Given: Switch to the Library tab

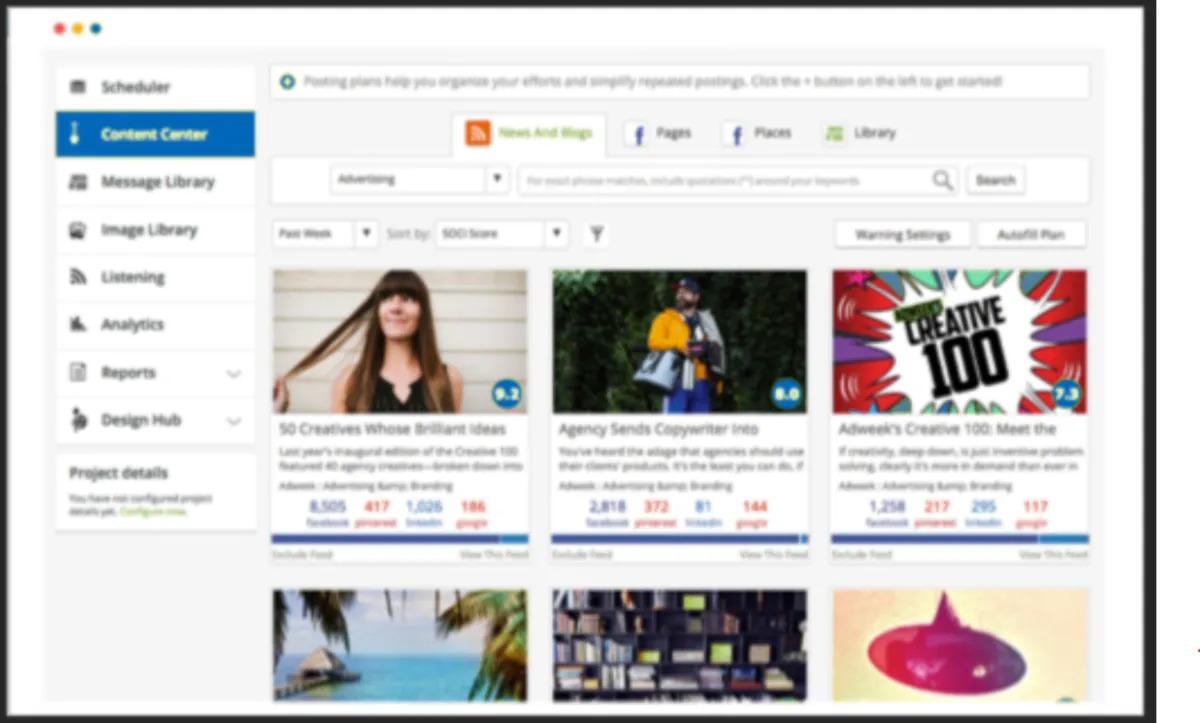Looking at the screenshot, I should [x=860, y=134].
